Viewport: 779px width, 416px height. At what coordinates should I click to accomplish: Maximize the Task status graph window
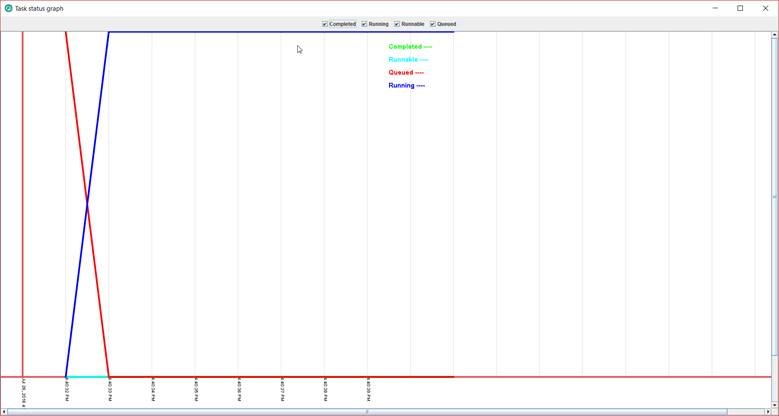[x=740, y=8]
